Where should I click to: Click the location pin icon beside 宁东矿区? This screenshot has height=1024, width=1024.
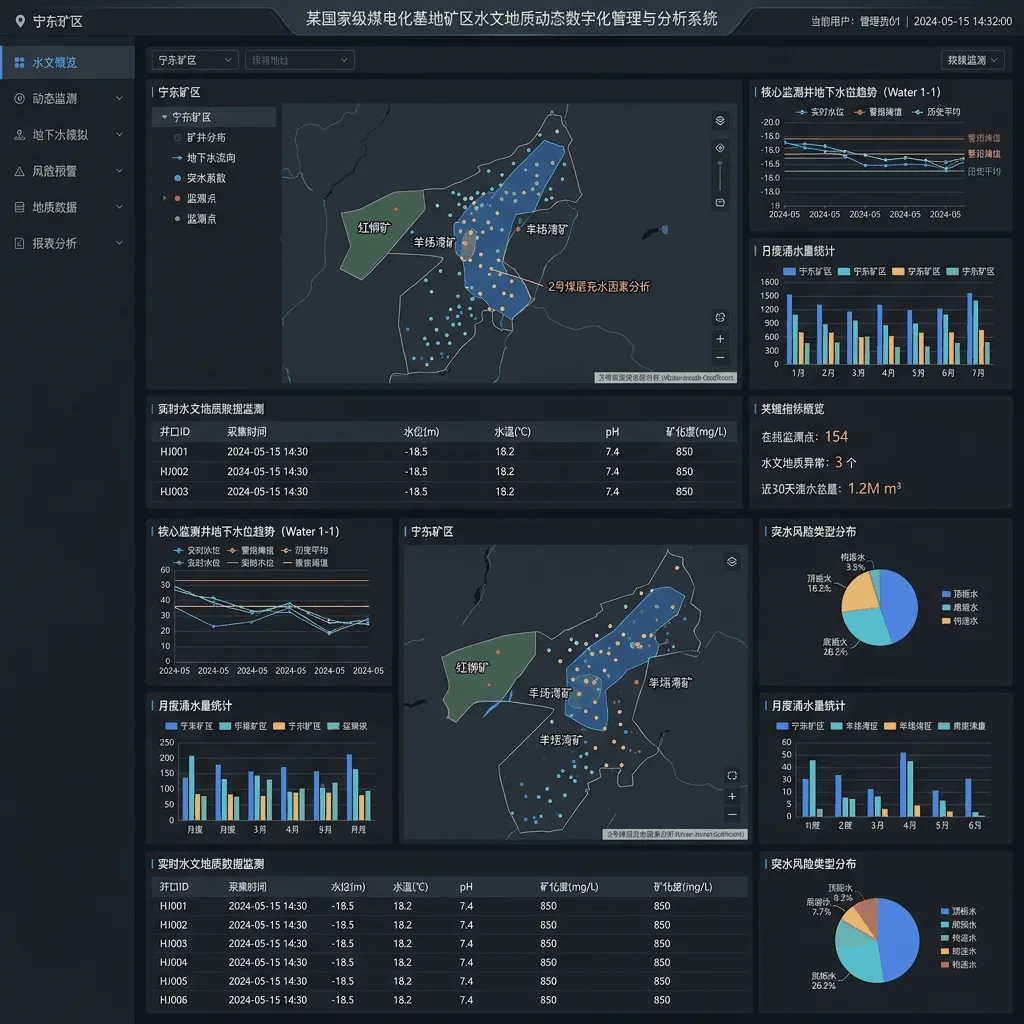click(x=20, y=22)
